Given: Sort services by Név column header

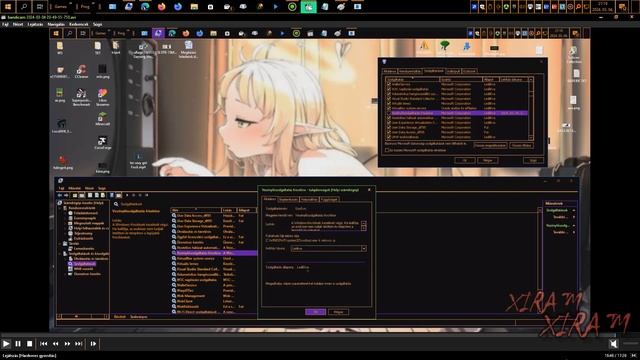Looking at the screenshot, I should point(196,210).
